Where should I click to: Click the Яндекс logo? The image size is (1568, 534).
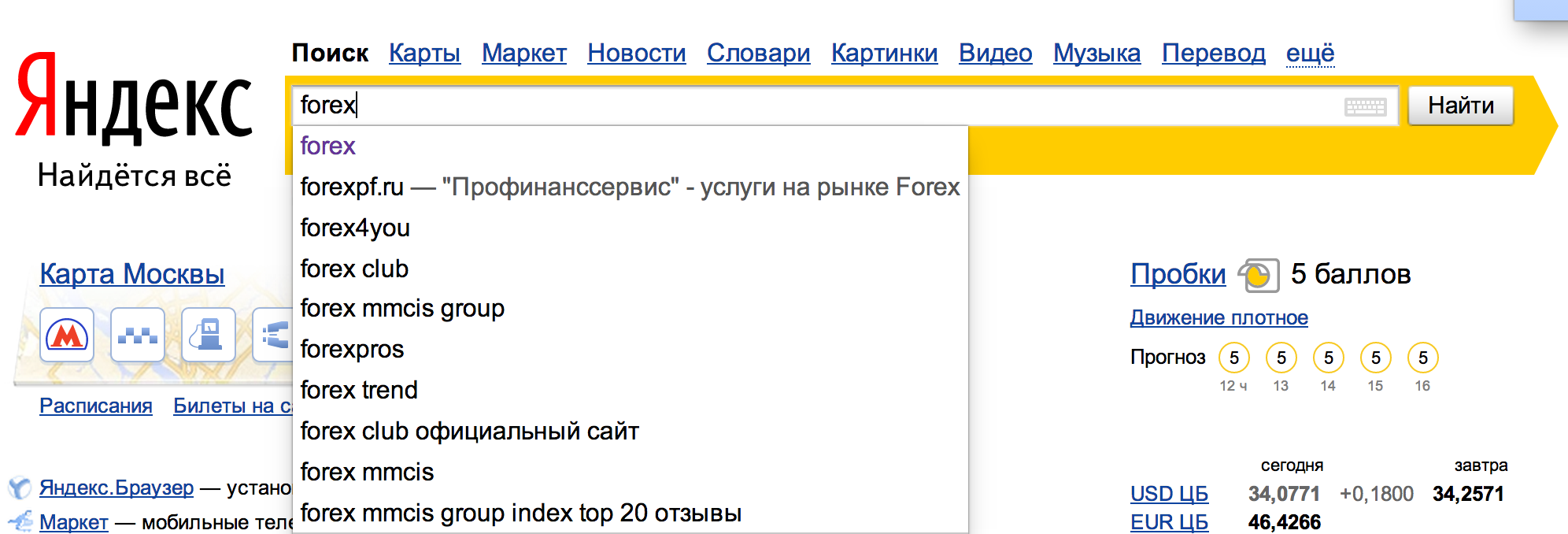pos(134,98)
